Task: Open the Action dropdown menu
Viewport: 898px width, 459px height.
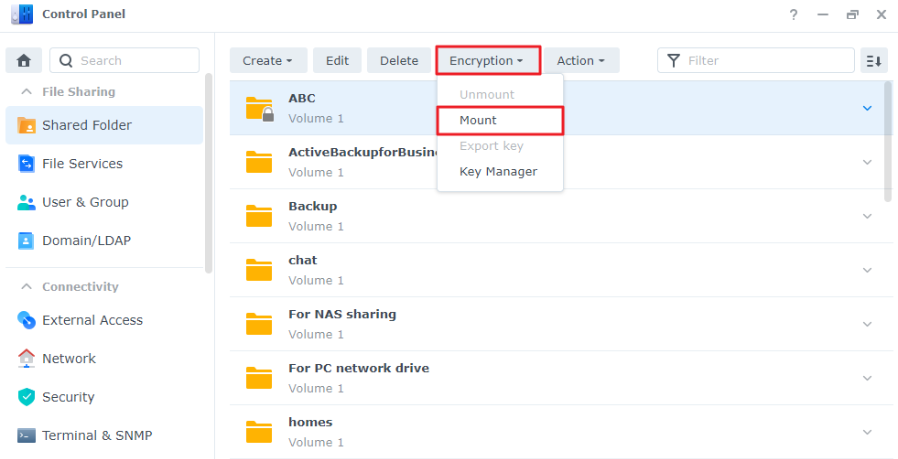Action: (x=581, y=61)
